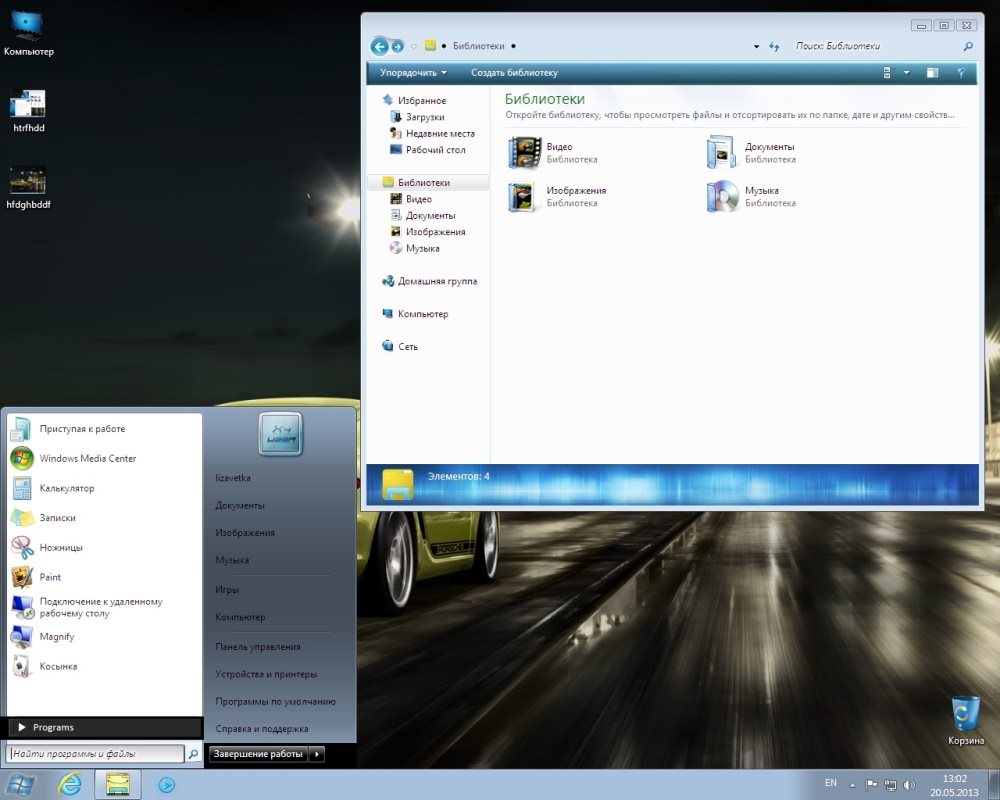Open the Изображения library icon
Image resolution: width=1000 pixels, height=800 pixels.
tap(525, 197)
